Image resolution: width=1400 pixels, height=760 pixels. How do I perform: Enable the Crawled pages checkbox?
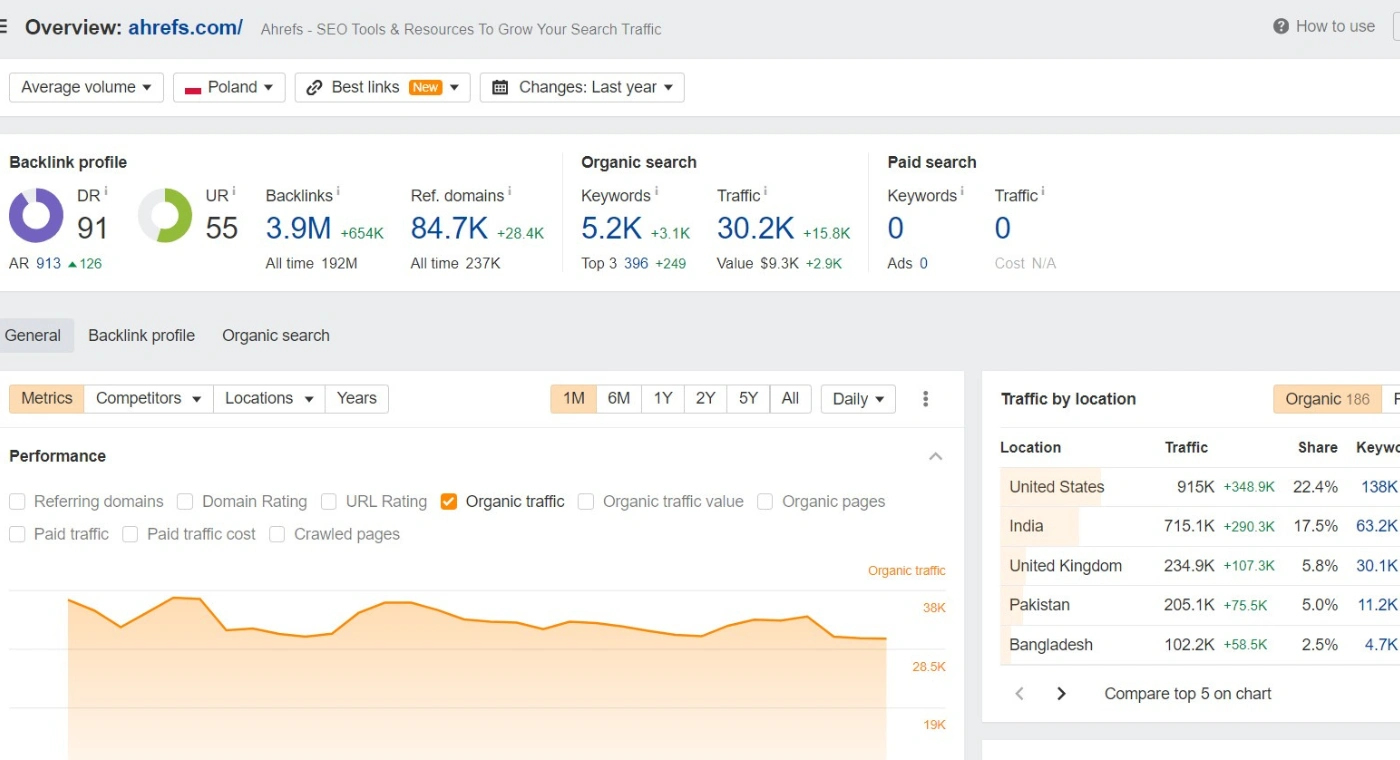(277, 535)
